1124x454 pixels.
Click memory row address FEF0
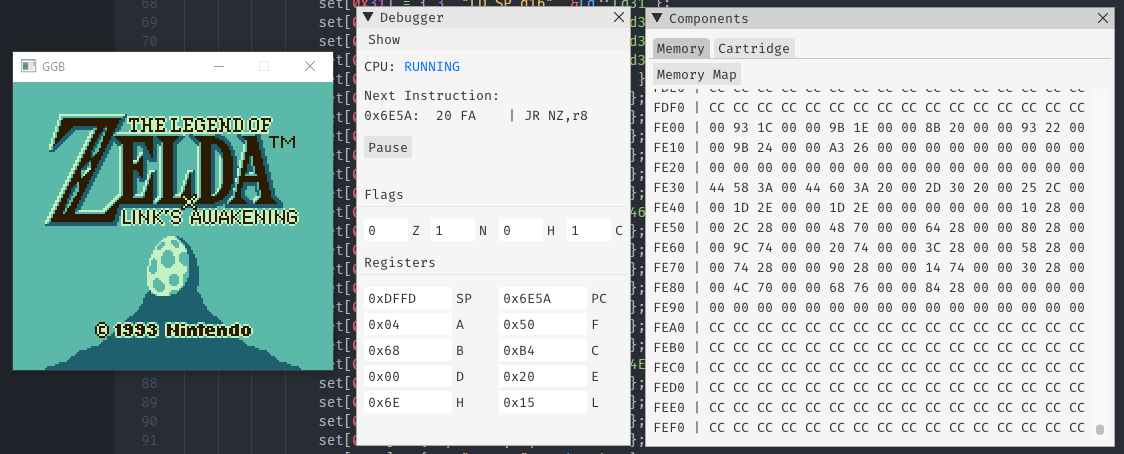point(670,428)
